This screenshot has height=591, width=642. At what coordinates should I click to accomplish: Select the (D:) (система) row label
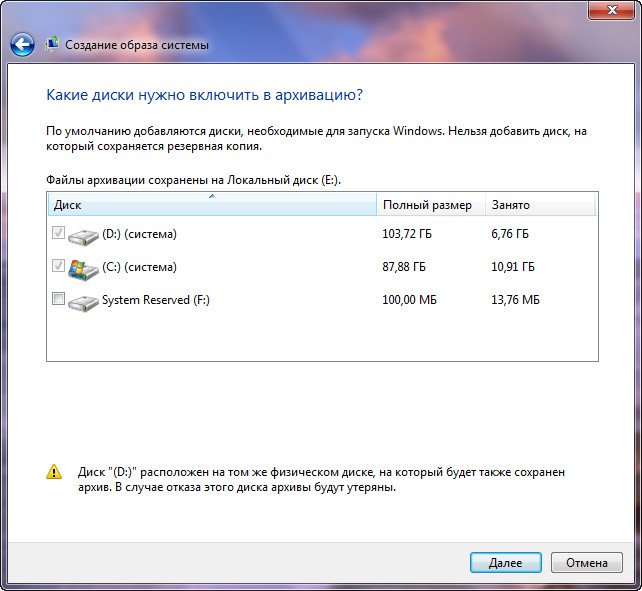[x=139, y=234]
